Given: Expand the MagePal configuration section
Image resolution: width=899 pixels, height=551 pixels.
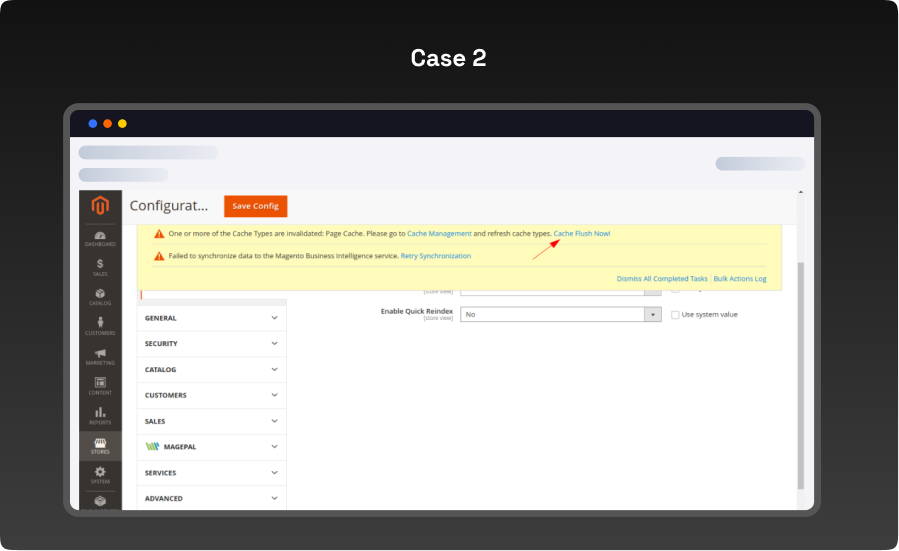Looking at the screenshot, I should click(x=211, y=447).
